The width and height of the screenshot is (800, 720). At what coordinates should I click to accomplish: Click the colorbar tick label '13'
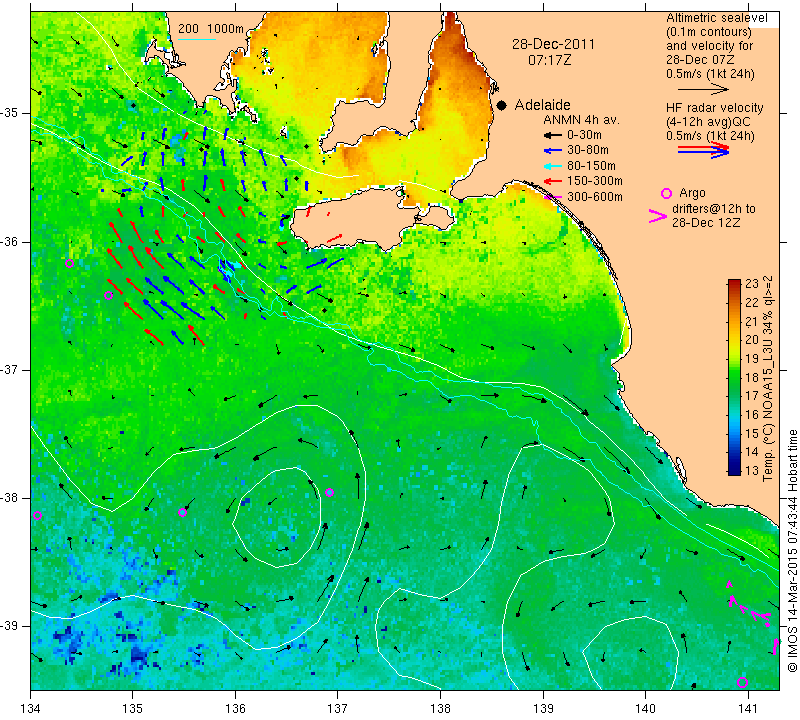tap(752, 470)
